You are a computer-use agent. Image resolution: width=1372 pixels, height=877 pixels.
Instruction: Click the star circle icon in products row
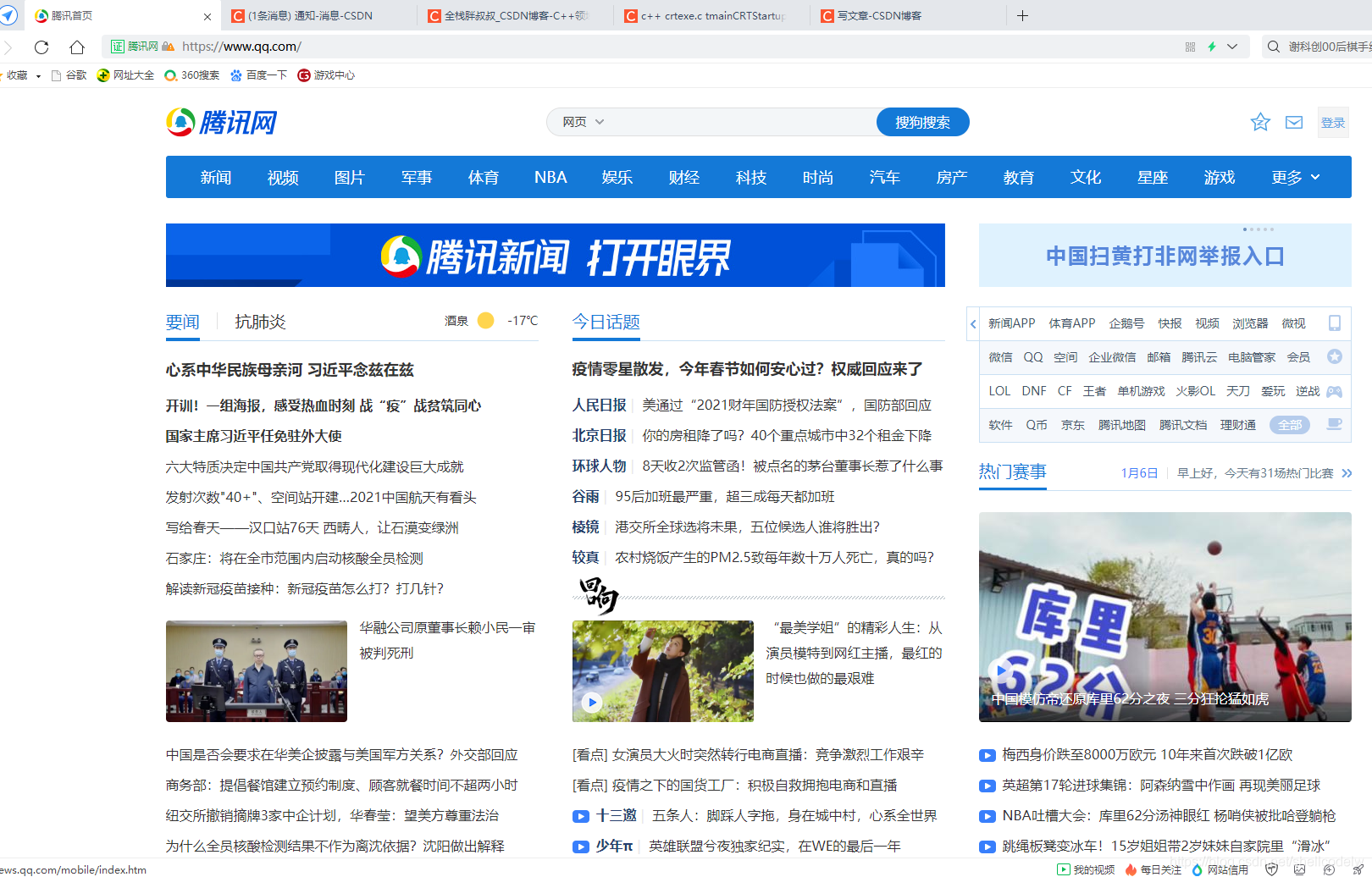(x=1335, y=356)
